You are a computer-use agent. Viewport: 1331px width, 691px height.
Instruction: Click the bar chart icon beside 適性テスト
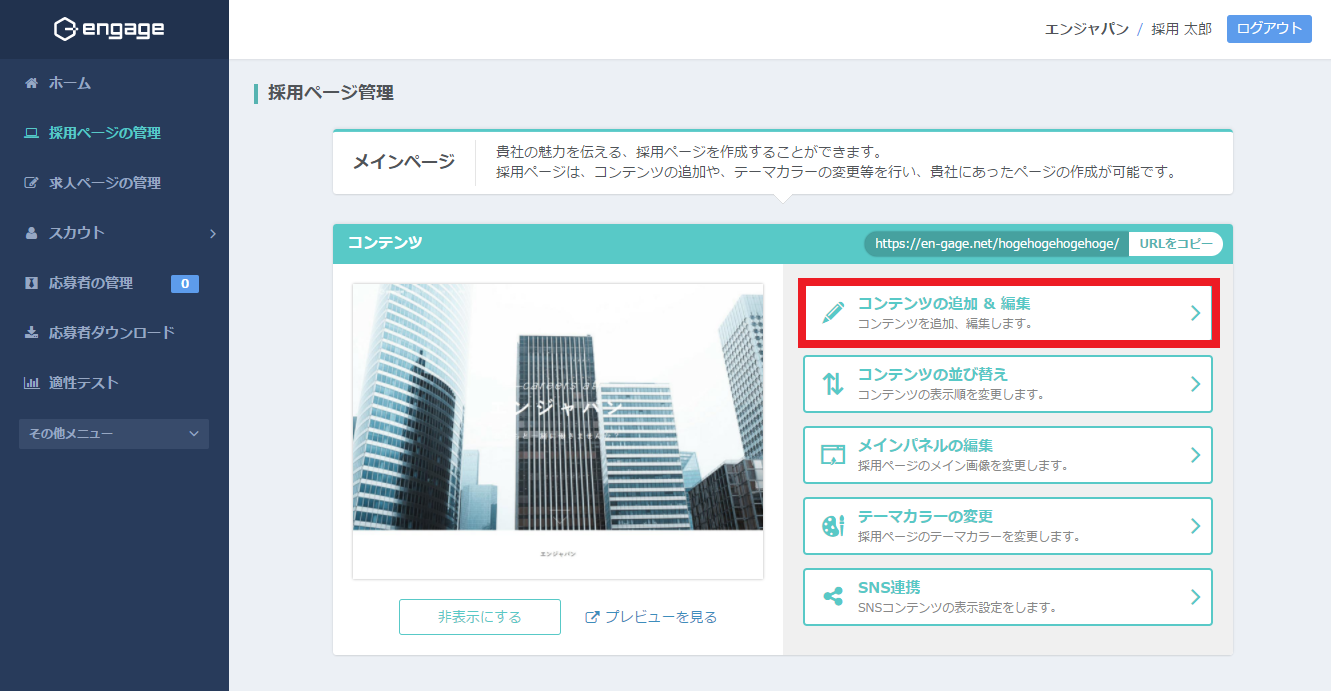(x=31, y=383)
